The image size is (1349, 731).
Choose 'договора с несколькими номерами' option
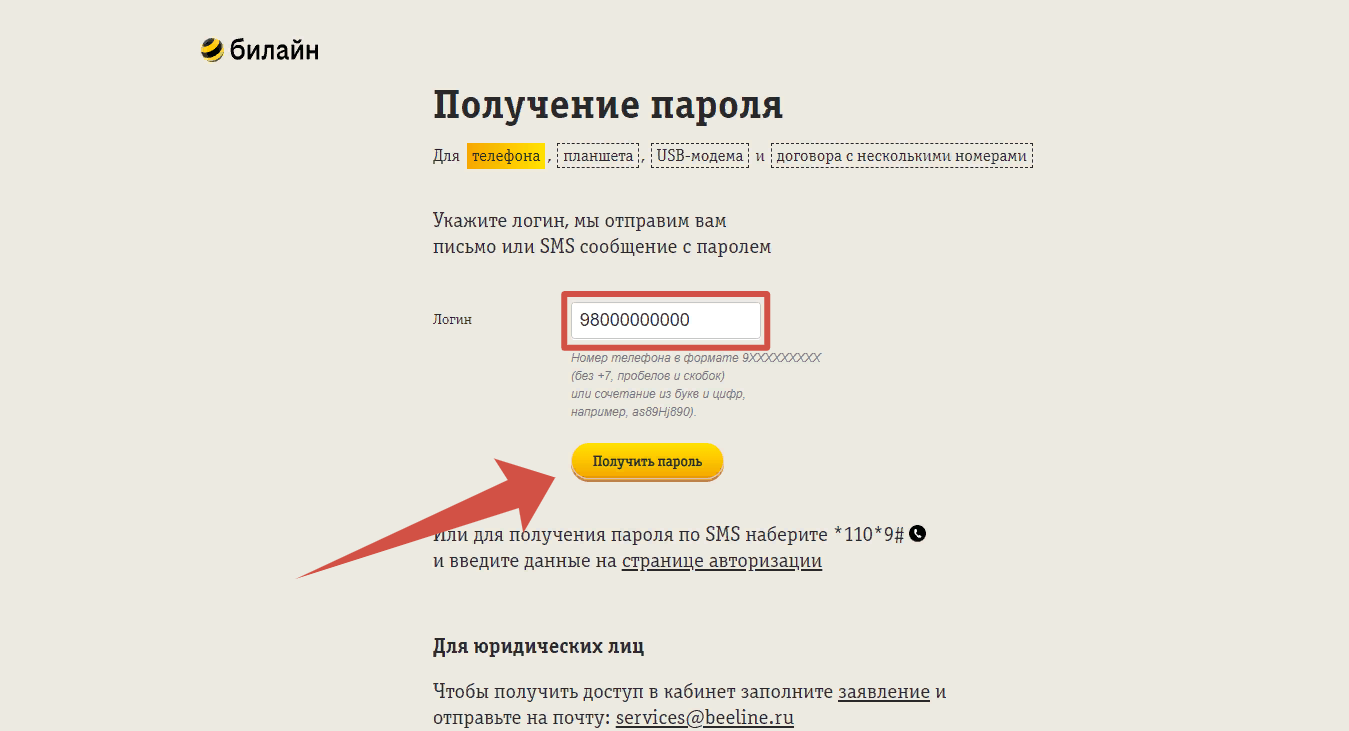902,156
